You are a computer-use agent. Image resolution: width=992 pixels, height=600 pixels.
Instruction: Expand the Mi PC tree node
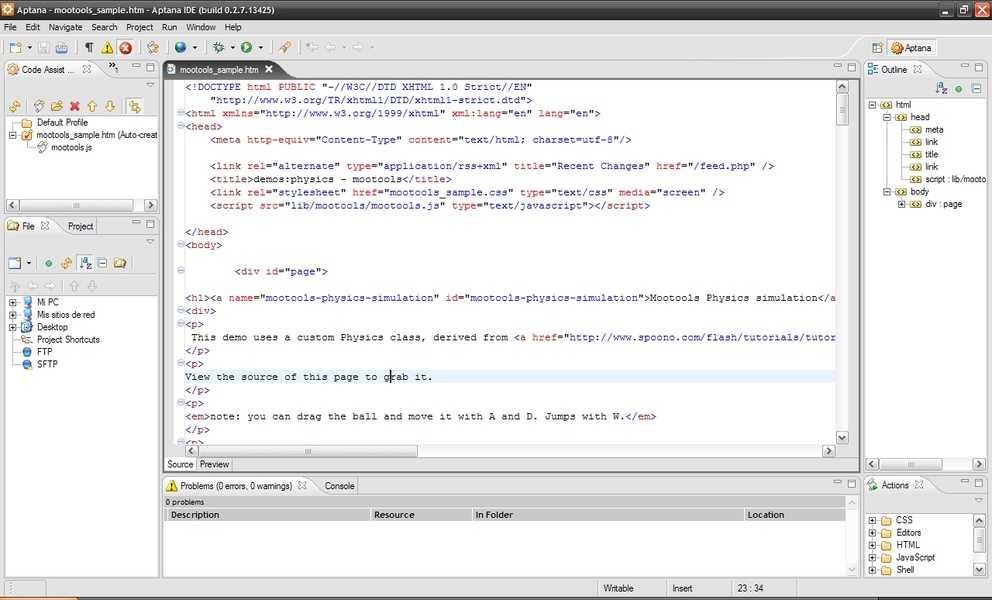(x=13, y=302)
